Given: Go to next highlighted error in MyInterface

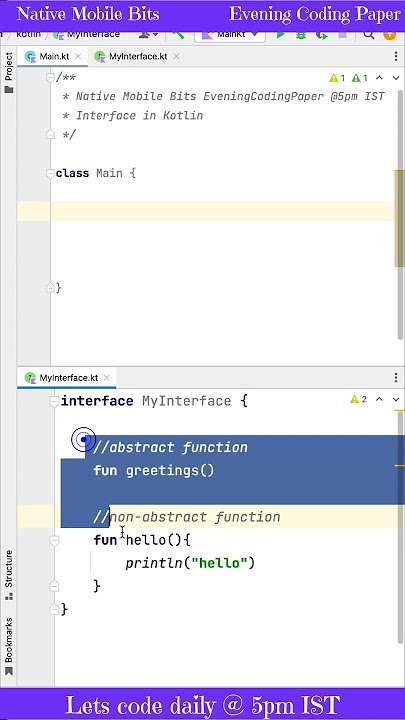Looking at the screenshot, I should [x=396, y=399].
